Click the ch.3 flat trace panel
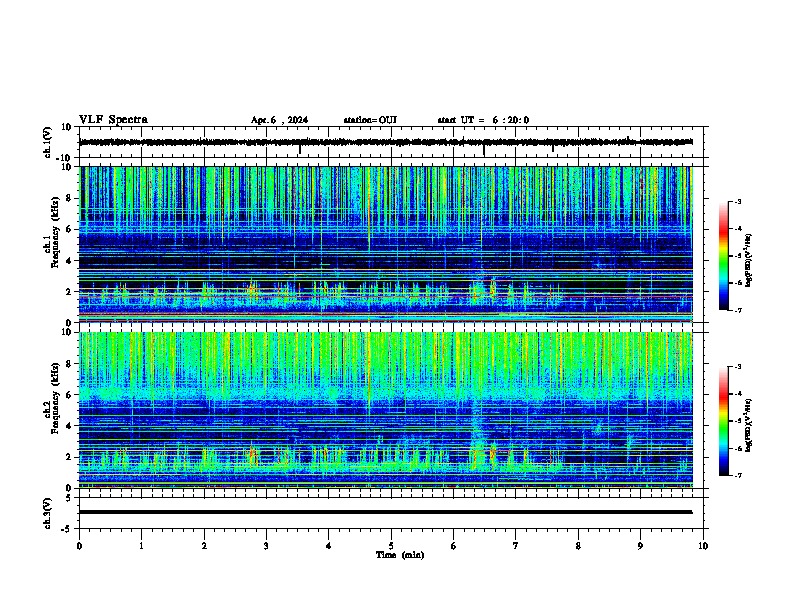The image size is (792, 612). pos(391,513)
